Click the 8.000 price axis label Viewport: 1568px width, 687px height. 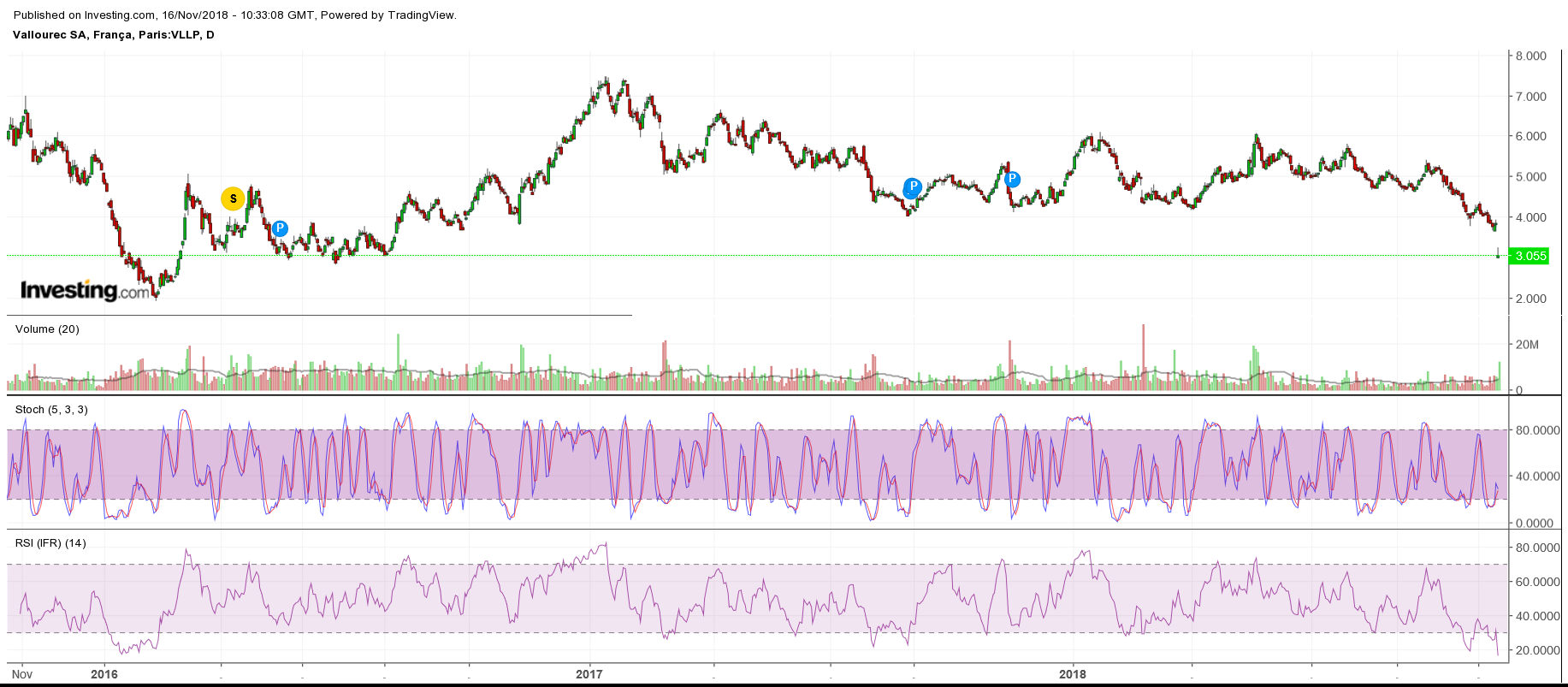tap(1531, 56)
